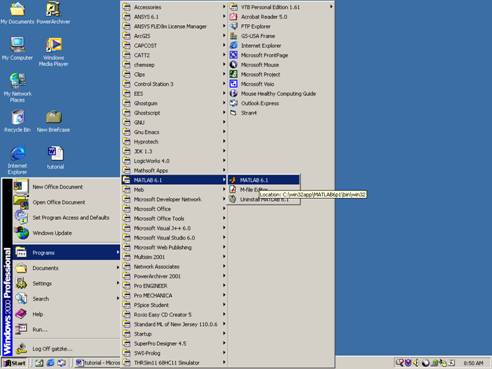Click the Help book icon
The width and height of the screenshot is (492, 369).
coord(21,314)
